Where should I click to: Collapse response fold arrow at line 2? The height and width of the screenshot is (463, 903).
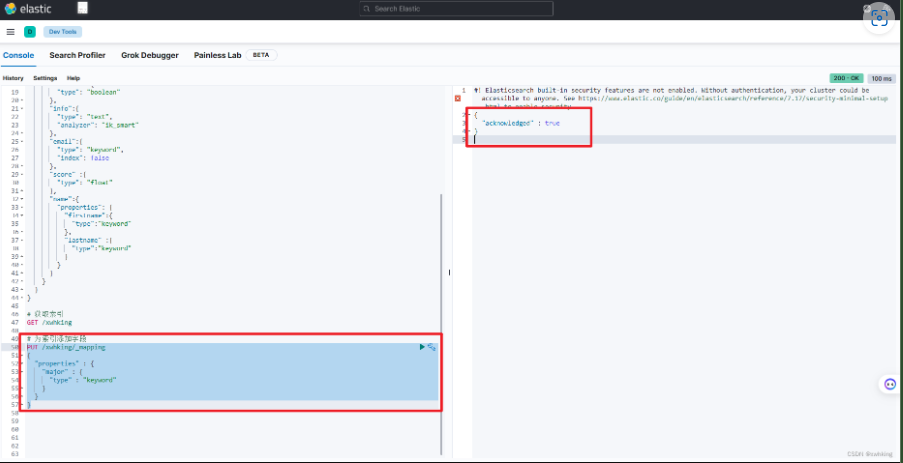click(x=468, y=115)
